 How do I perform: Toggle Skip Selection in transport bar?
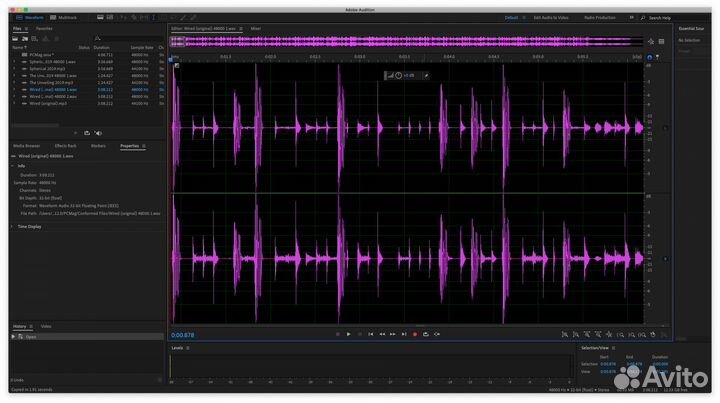pyautogui.click(x=437, y=334)
